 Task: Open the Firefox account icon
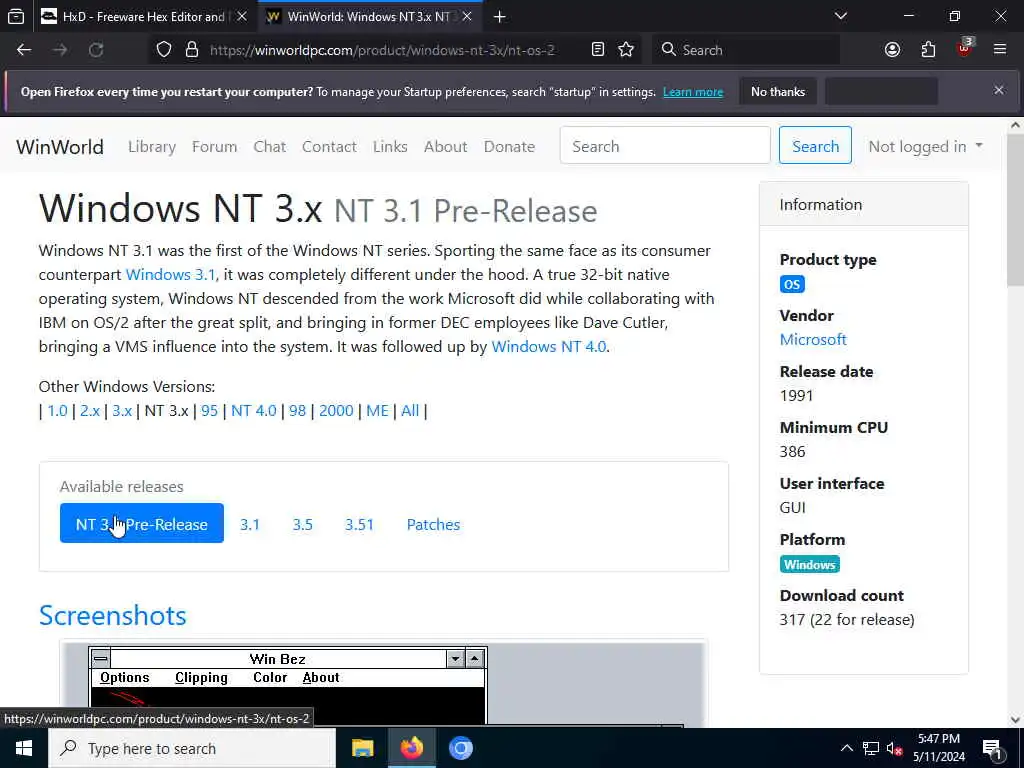(892, 50)
